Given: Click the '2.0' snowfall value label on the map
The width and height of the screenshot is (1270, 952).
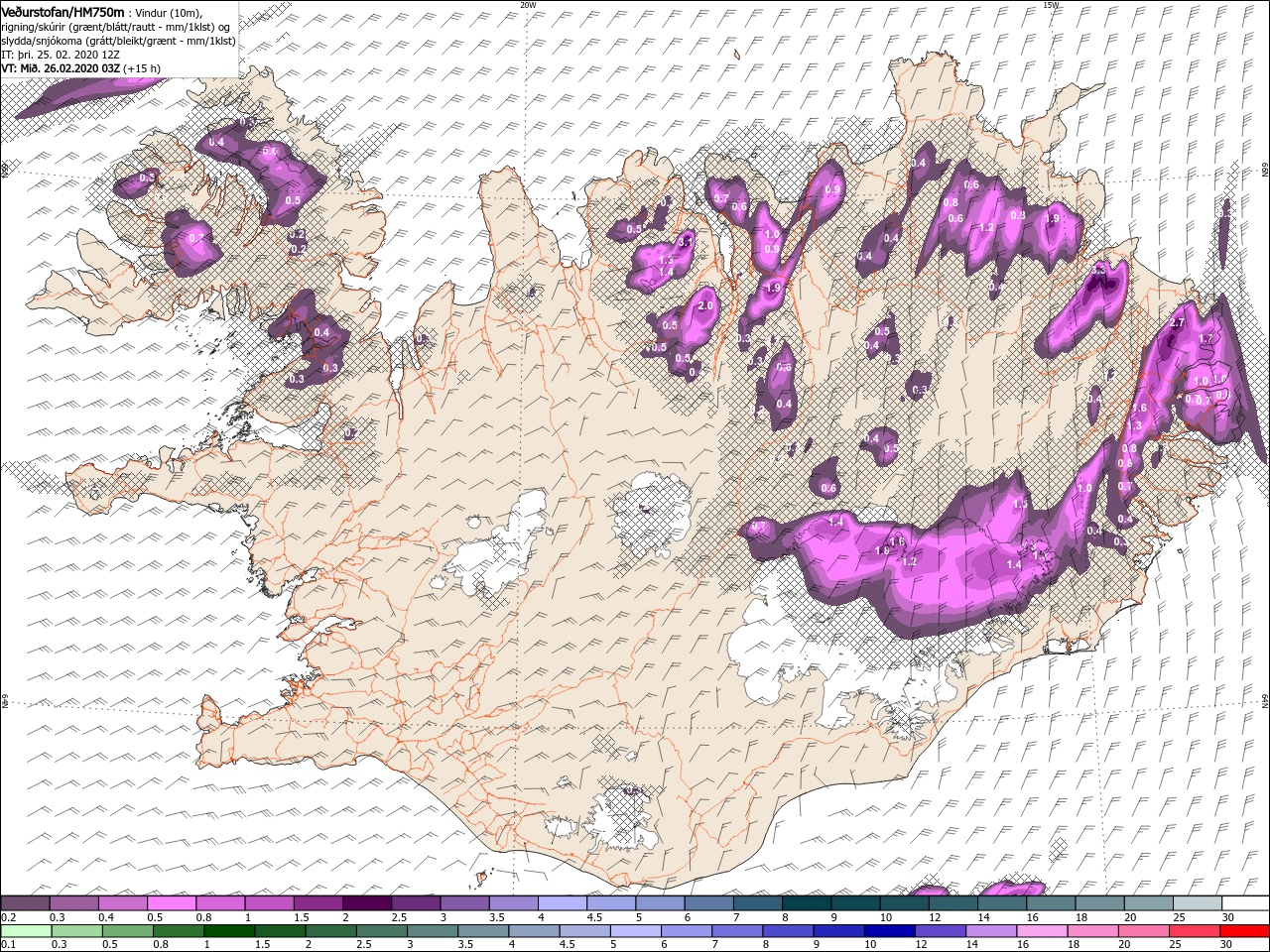Looking at the screenshot, I should [706, 306].
